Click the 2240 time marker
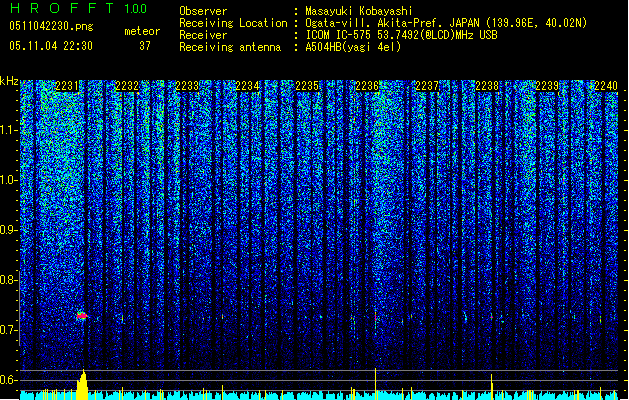The height and width of the screenshot is (400, 629). pyautogui.click(x=606, y=86)
